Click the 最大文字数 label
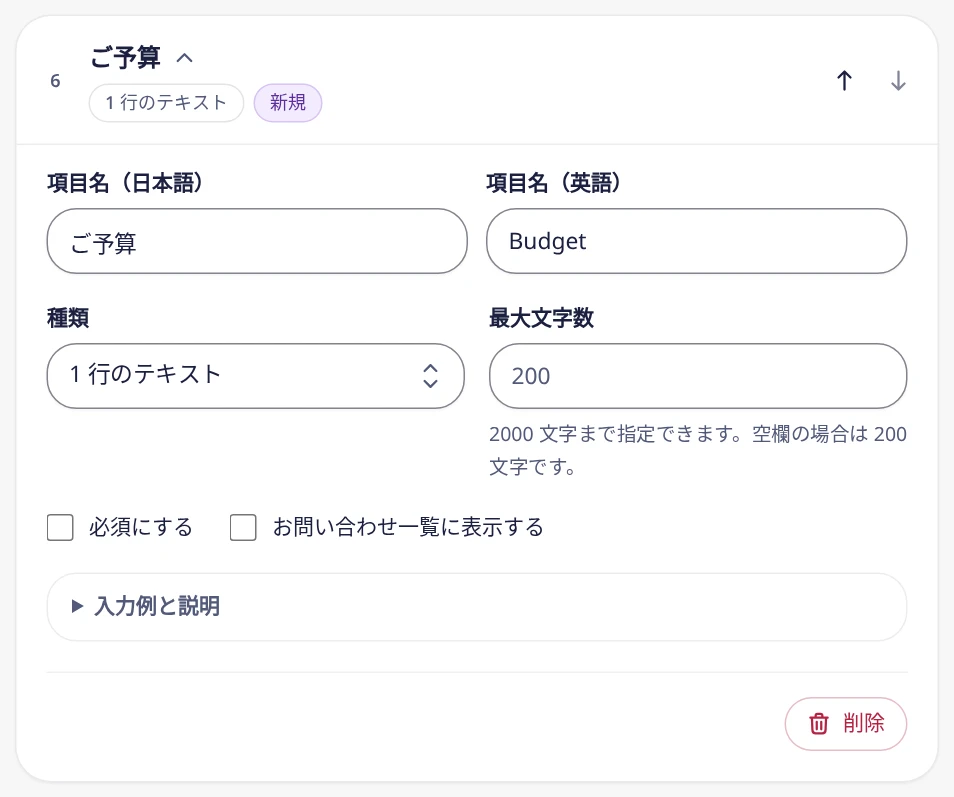Viewport: 954px width, 797px height. 541,318
